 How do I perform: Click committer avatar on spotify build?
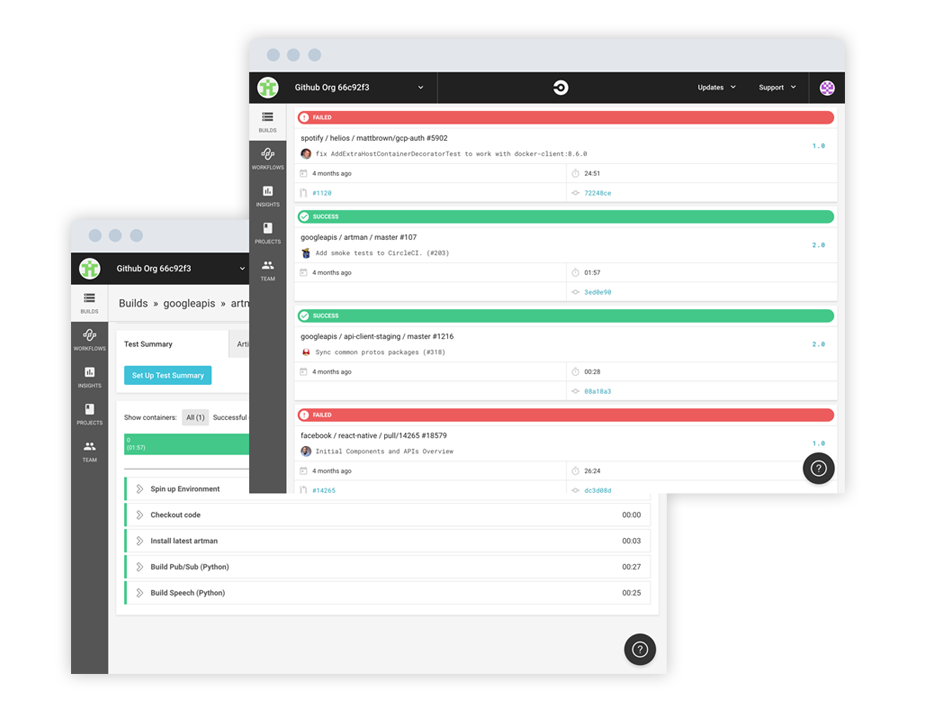[306, 154]
